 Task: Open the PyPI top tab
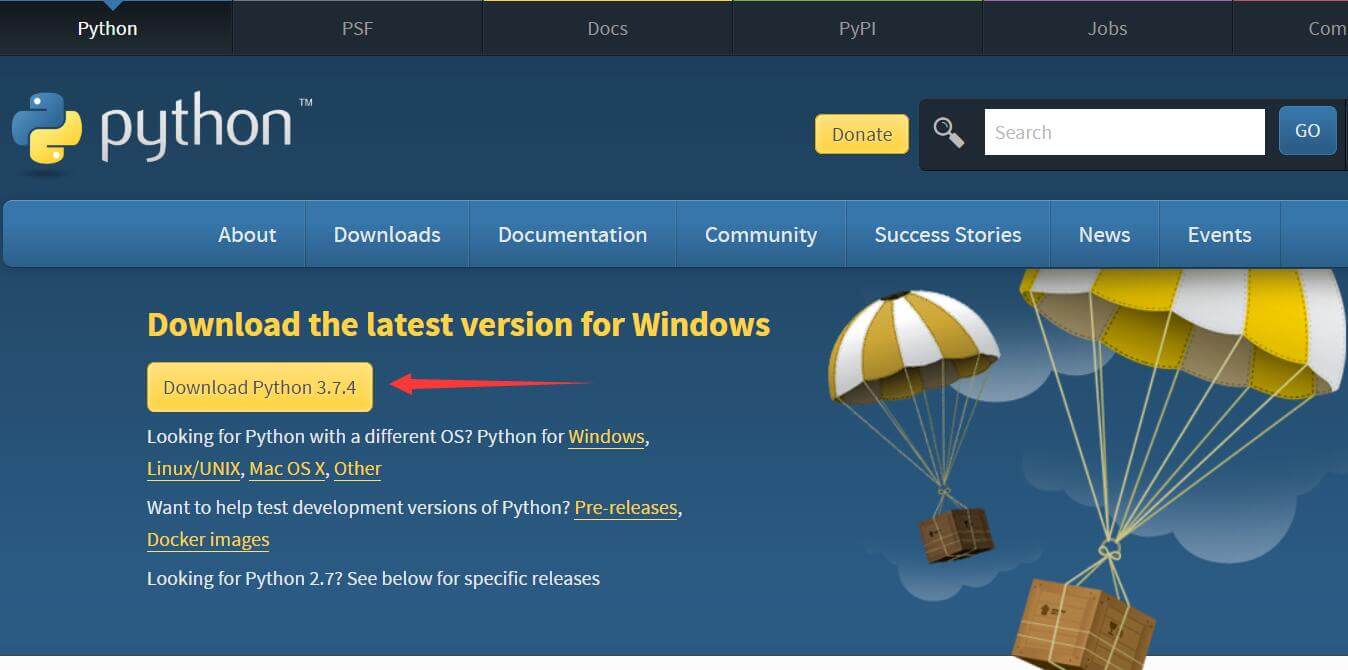pyautogui.click(x=857, y=28)
